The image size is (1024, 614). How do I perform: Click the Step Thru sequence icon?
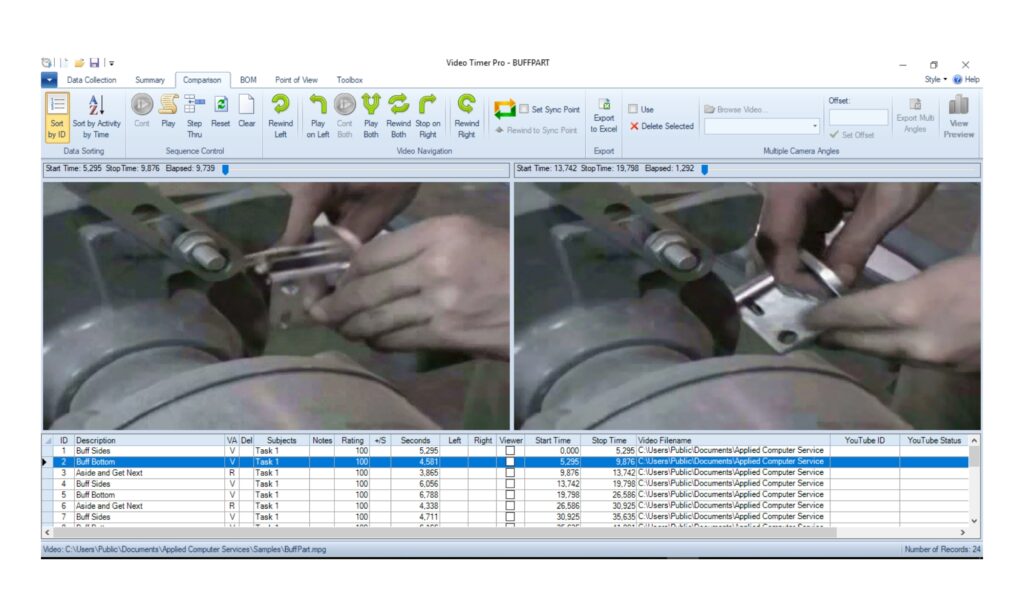coord(194,115)
